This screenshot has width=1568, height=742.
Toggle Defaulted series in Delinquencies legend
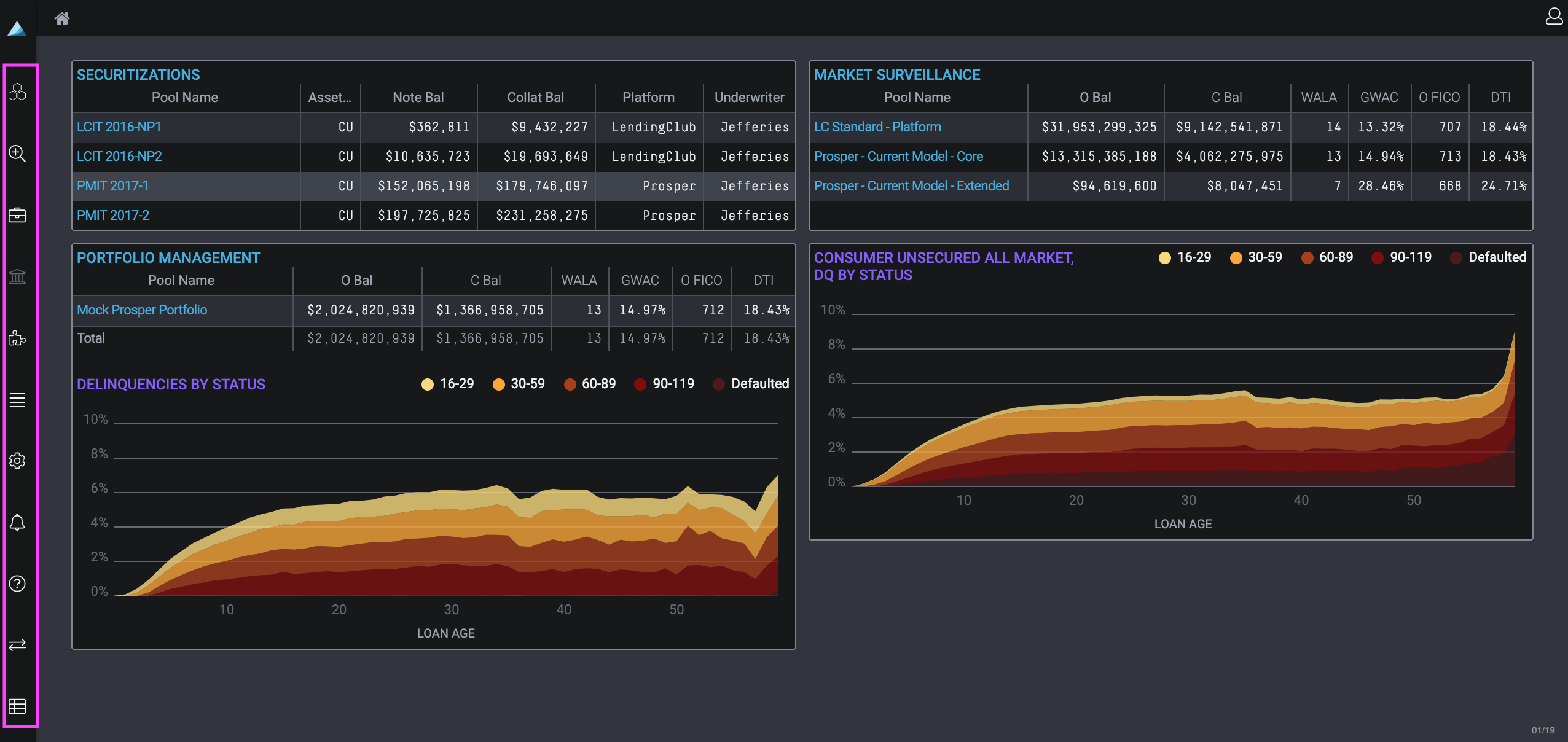759,384
